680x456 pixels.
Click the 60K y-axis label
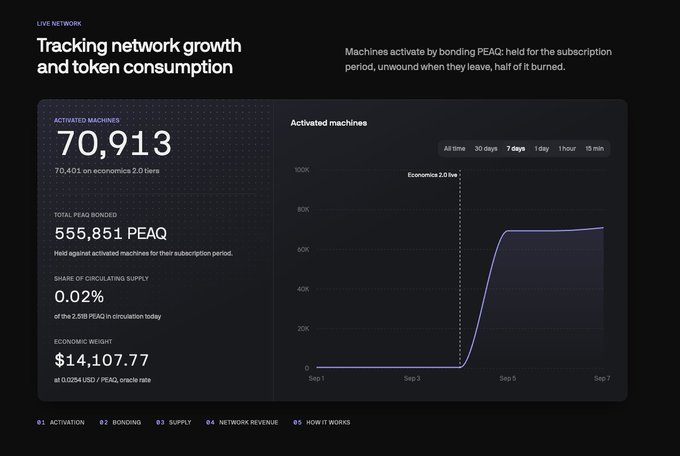pyautogui.click(x=303, y=249)
